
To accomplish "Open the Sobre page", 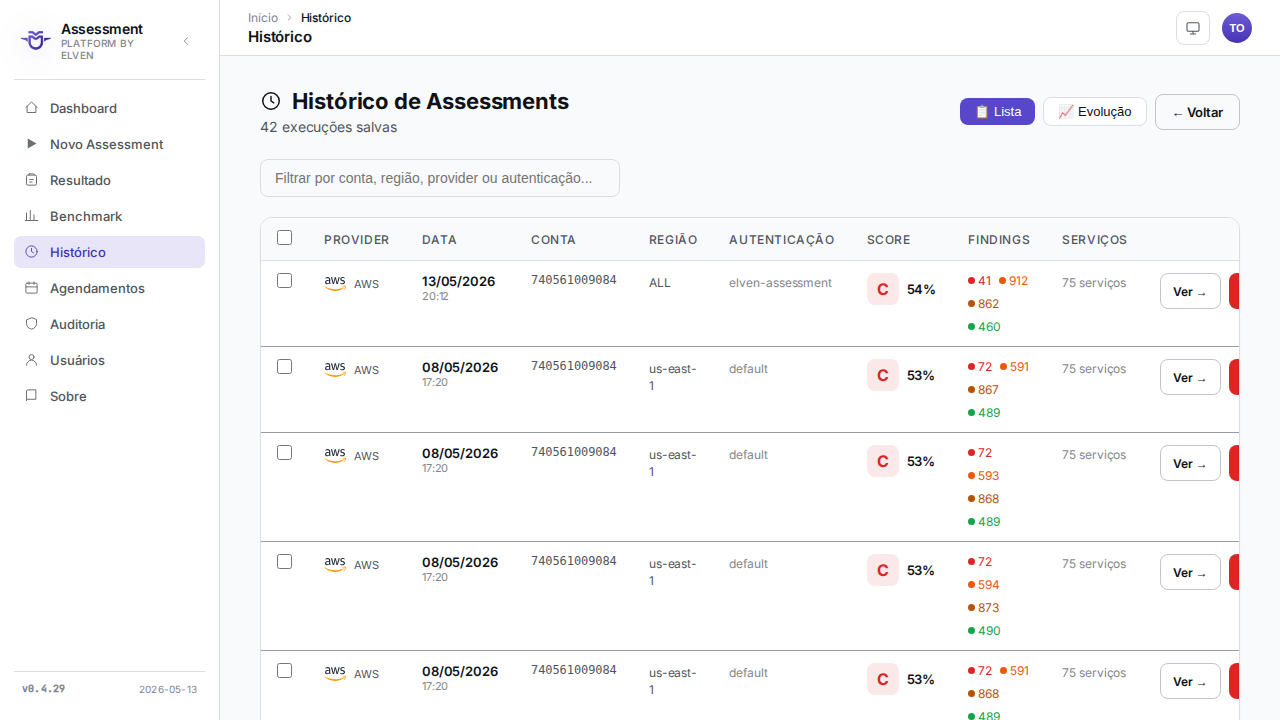I will point(109,396).
